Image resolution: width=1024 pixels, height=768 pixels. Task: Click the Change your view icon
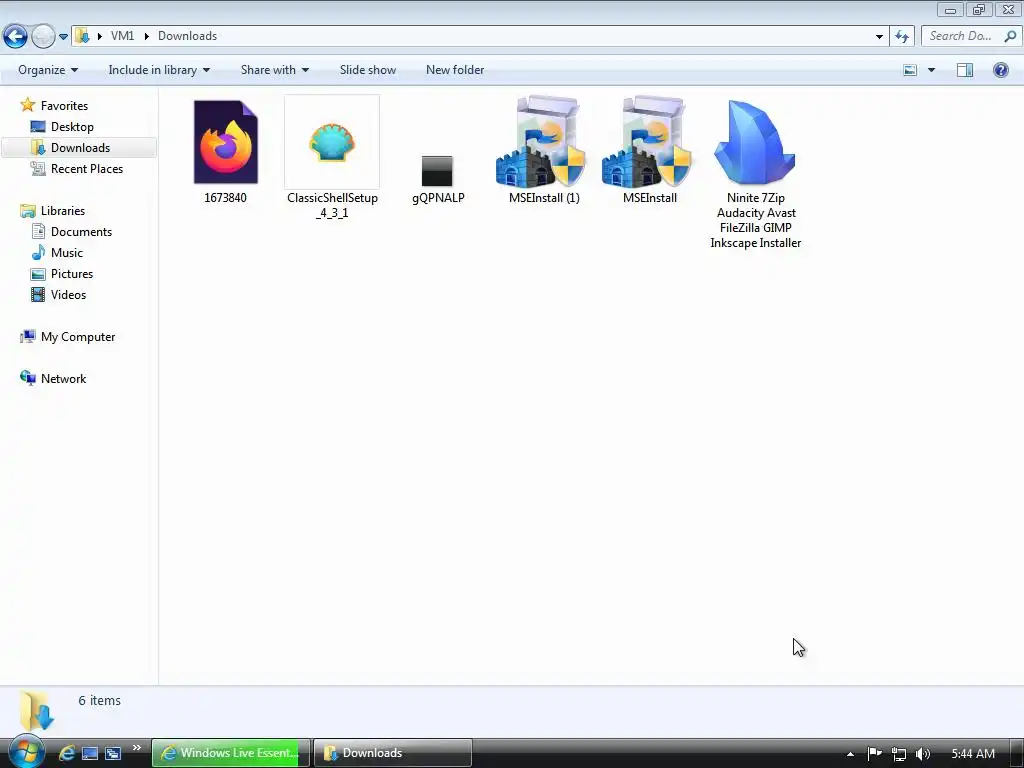pos(910,70)
